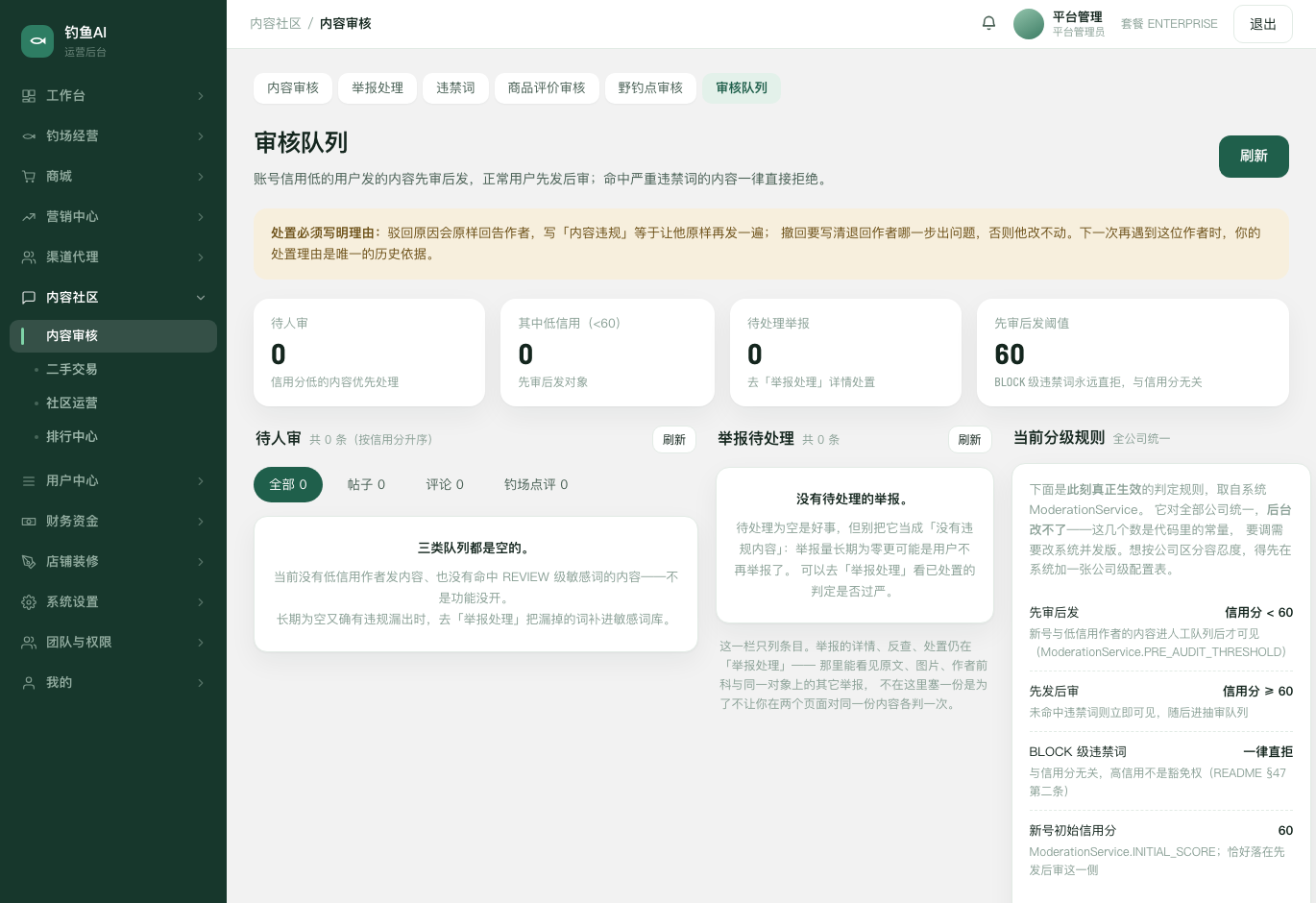The width and height of the screenshot is (1316, 903).
Task: Click the 商城 shopping cart icon
Action: [x=29, y=177]
